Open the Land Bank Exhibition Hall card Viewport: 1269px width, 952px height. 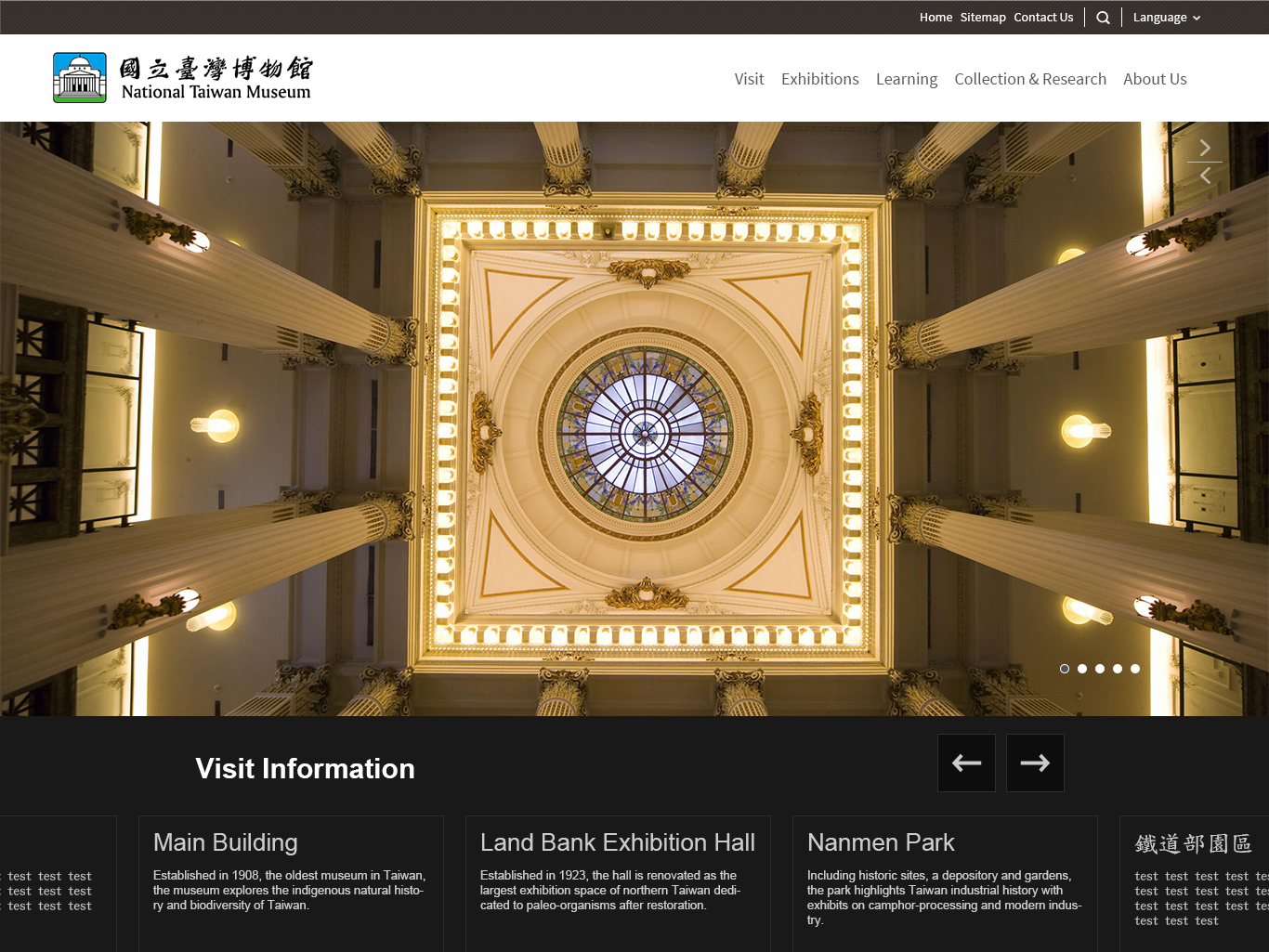click(618, 883)
